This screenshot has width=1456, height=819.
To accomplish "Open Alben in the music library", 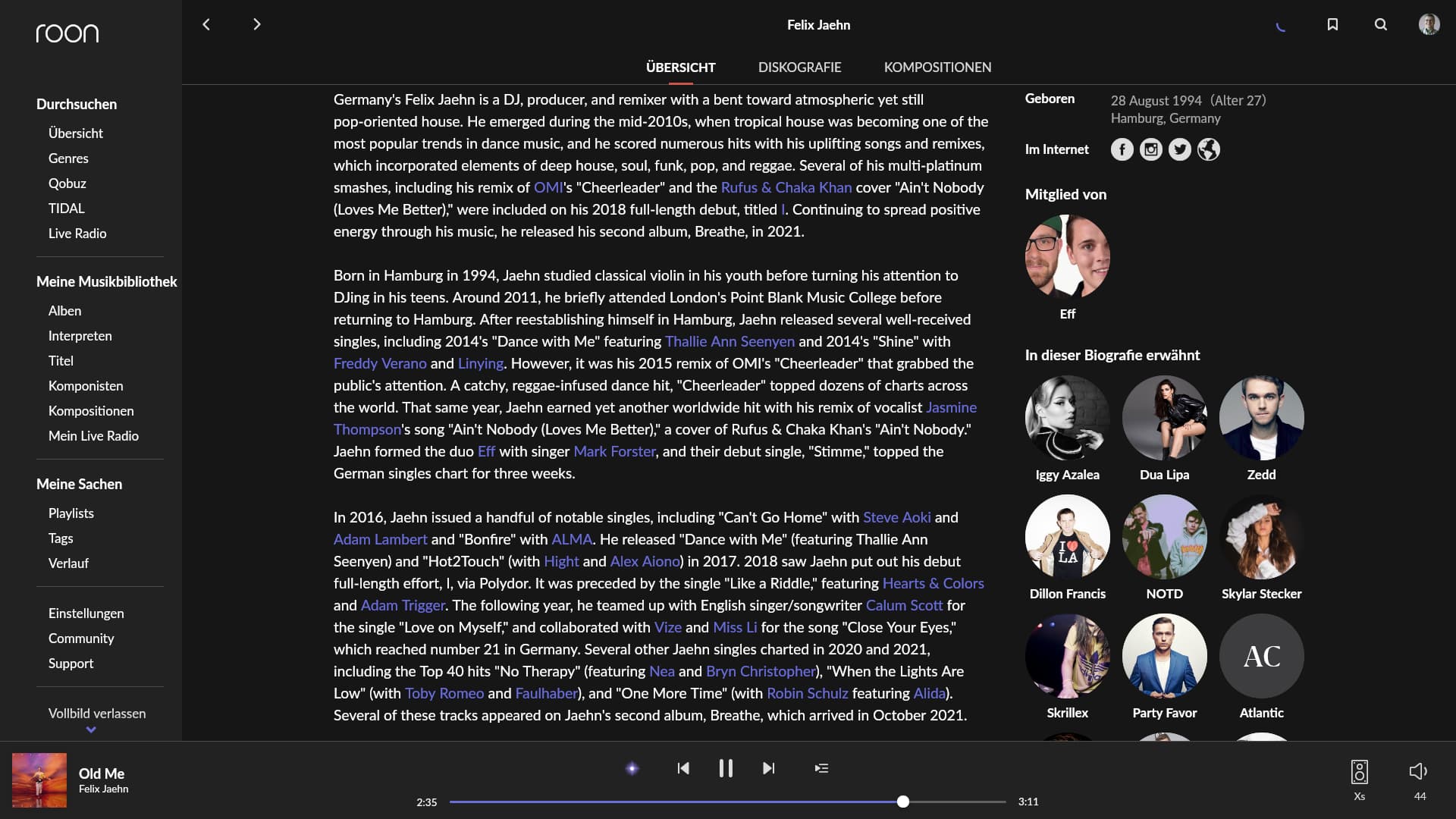I will tap(64, 311).
